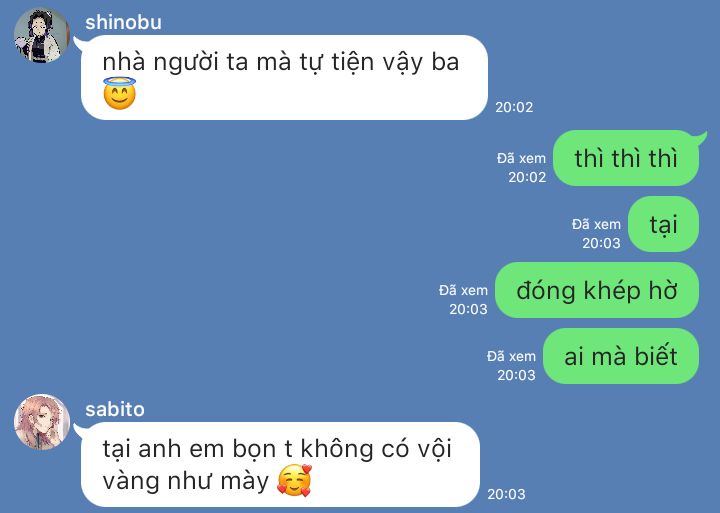Tap the 'đóng khép hờ' message bubble
The height and width of the screenshot is (513, 720).
click(x=597, y=290)
